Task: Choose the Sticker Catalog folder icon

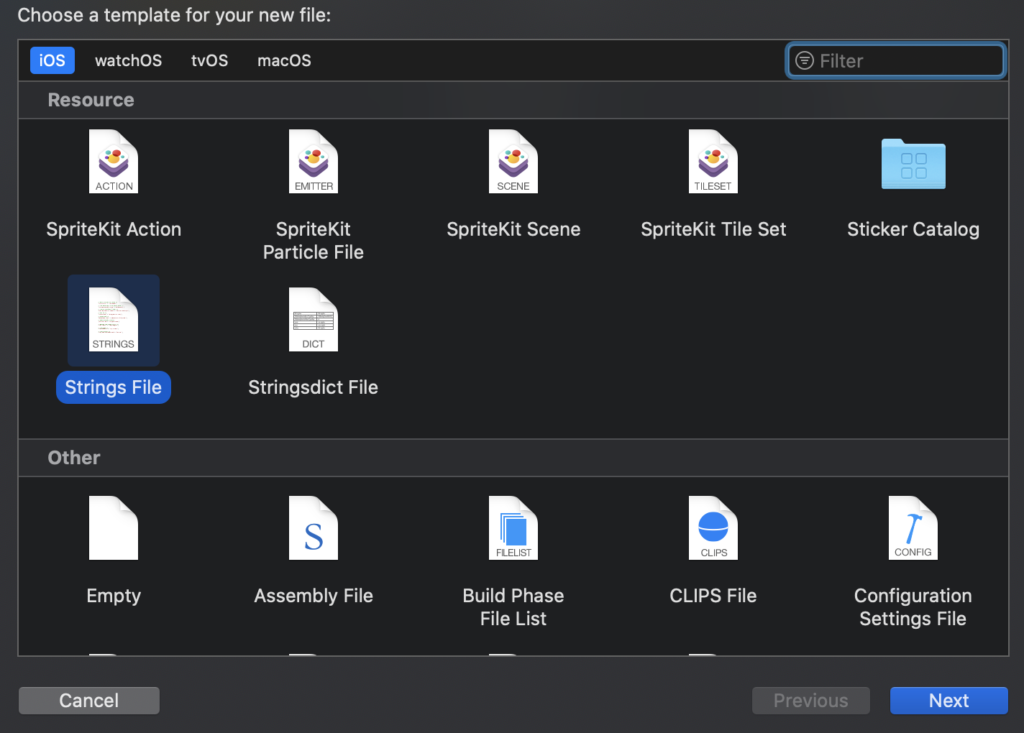Action: coord(913,163)
